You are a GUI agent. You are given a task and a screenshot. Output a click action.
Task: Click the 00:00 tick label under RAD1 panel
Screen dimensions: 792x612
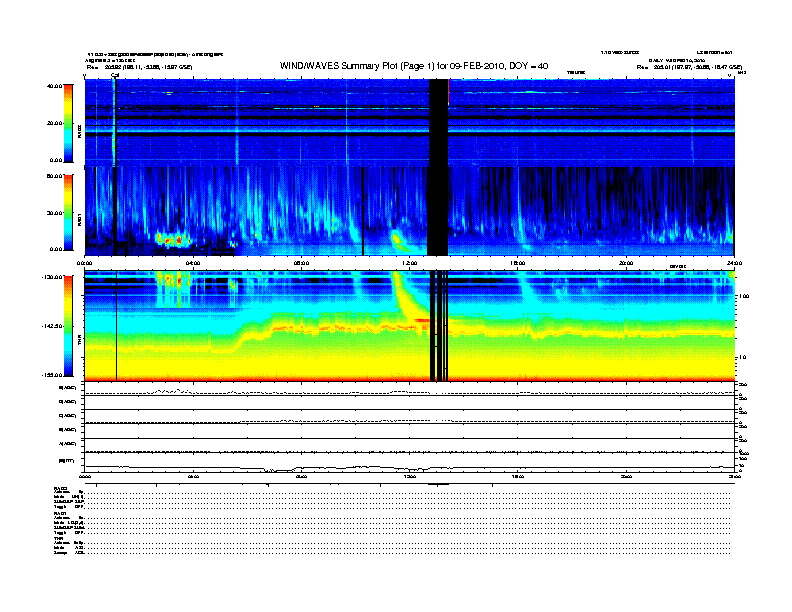pos(84,263)
